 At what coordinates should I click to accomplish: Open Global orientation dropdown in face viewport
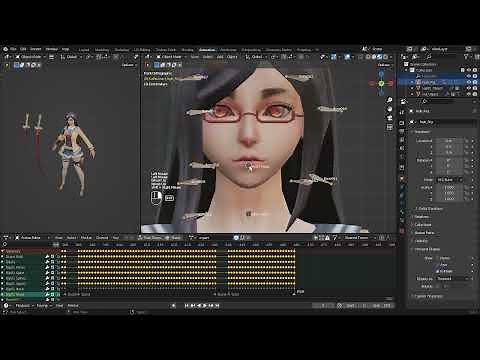(256, 57)
